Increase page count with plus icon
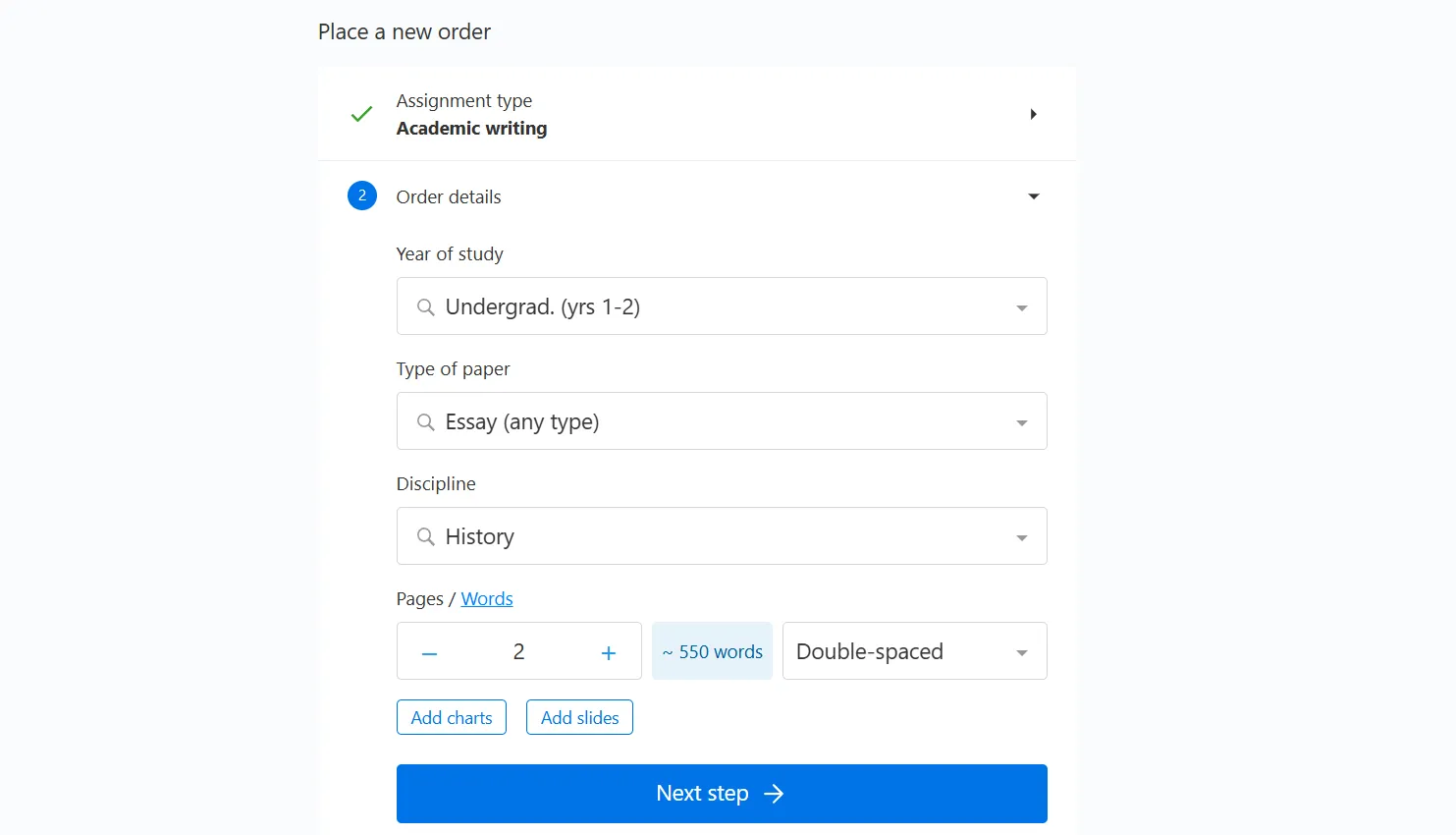1456x835 pixels. (x=609, y=653)
